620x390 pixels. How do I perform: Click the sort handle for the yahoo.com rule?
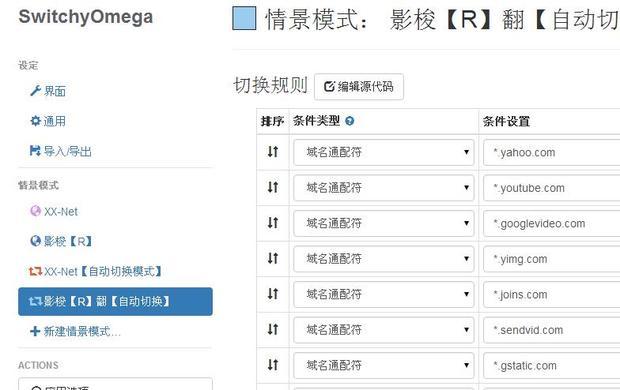[x=273, y=151]
